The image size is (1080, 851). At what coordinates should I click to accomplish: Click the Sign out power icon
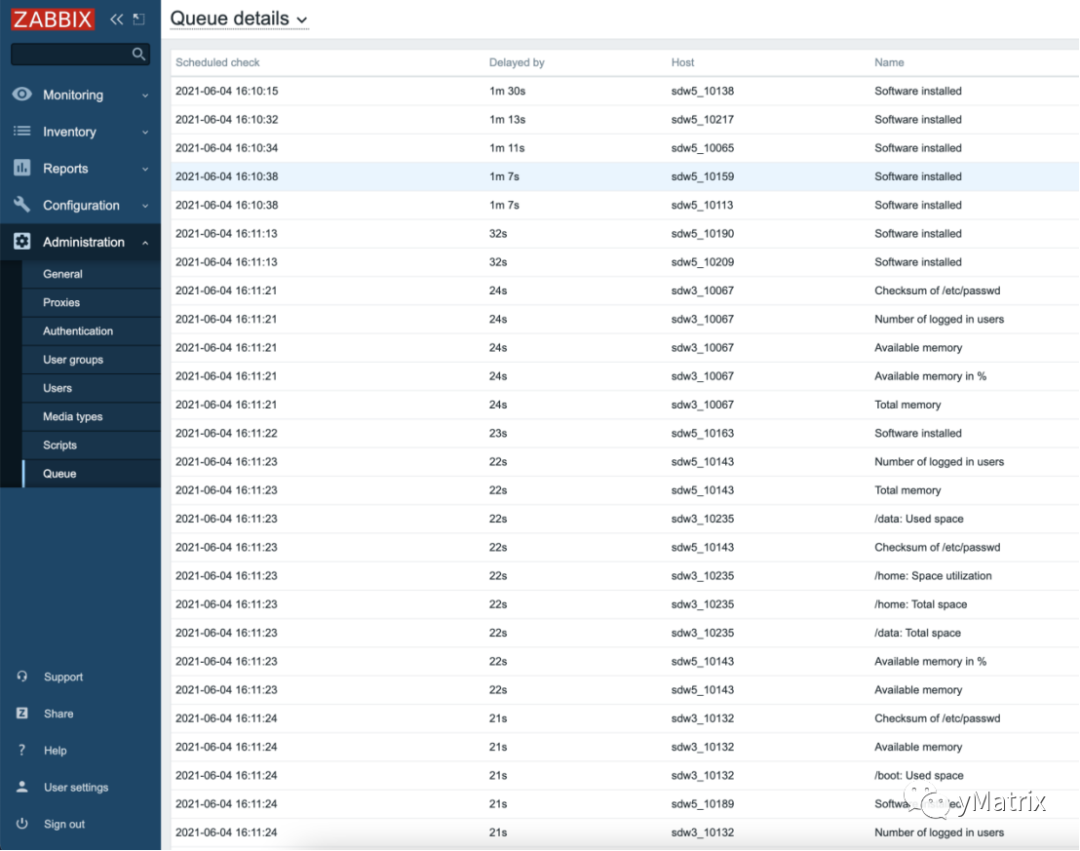tap(22, 823)
